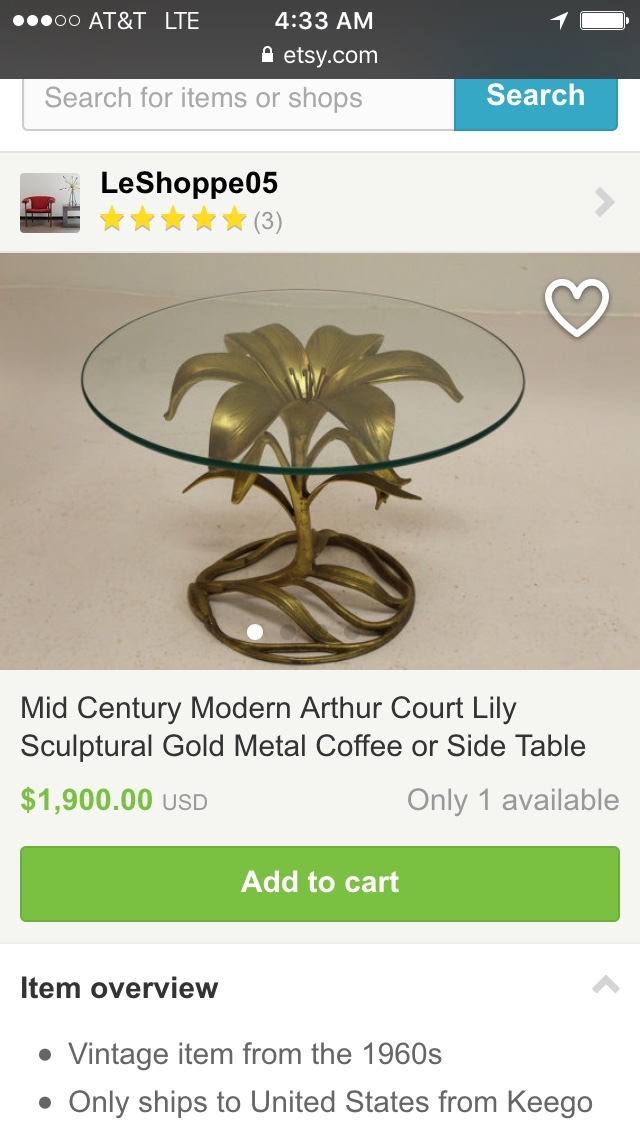This screenshot has height=1136, width=640.
Task: Tap the cellular signal strength dots
Action: [x=46, y=20]
